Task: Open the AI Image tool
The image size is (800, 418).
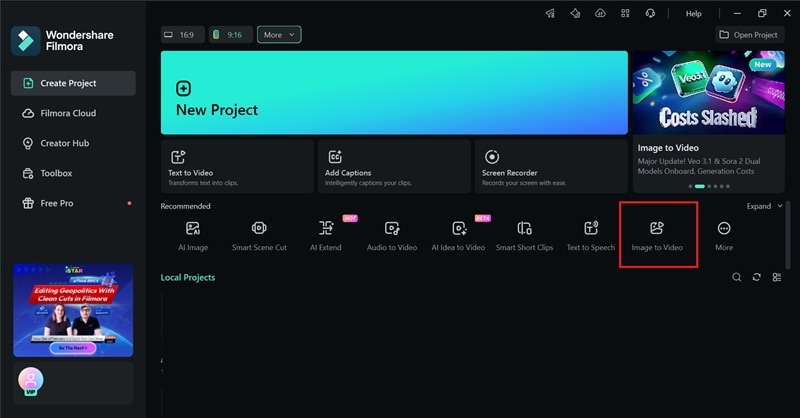Action: [193, 236]
